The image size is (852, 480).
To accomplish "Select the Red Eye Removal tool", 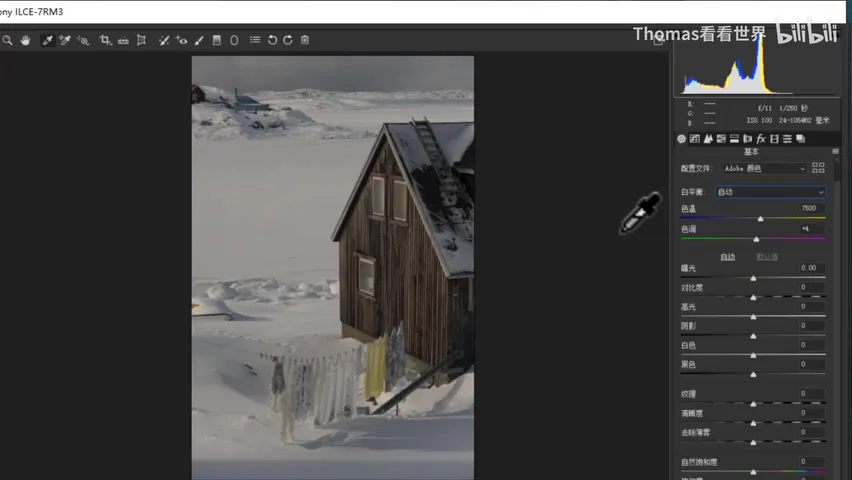I will tap(181, 40).
